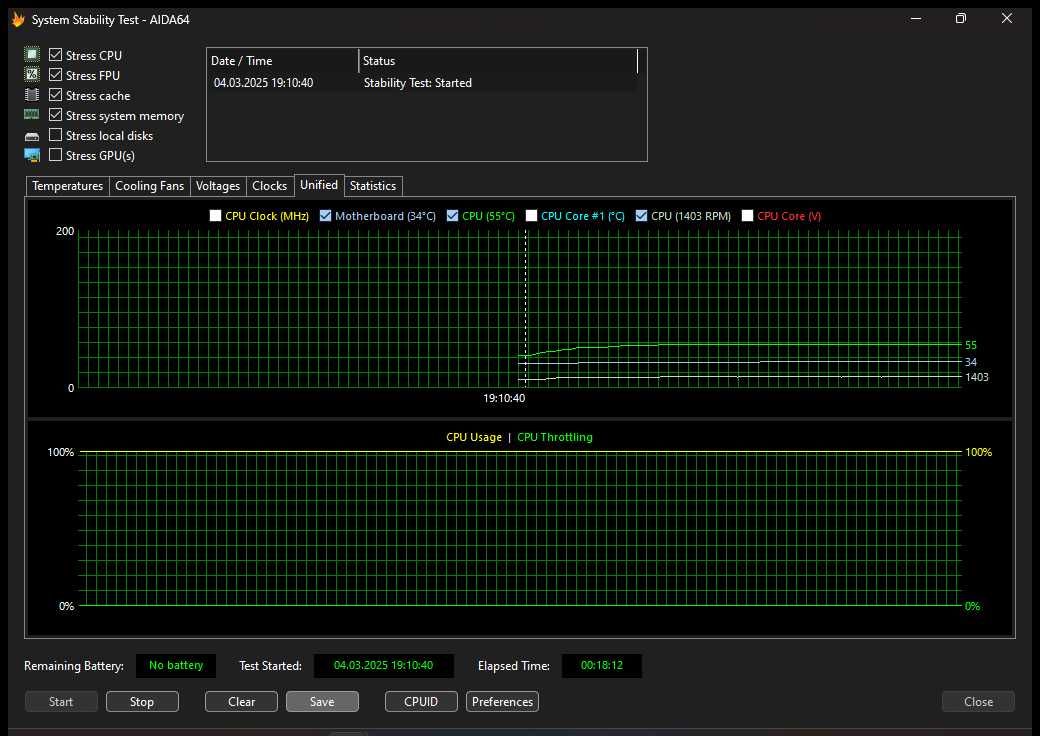
Task: Click the Stability Test: Started status text
Action: pos(418,83)
